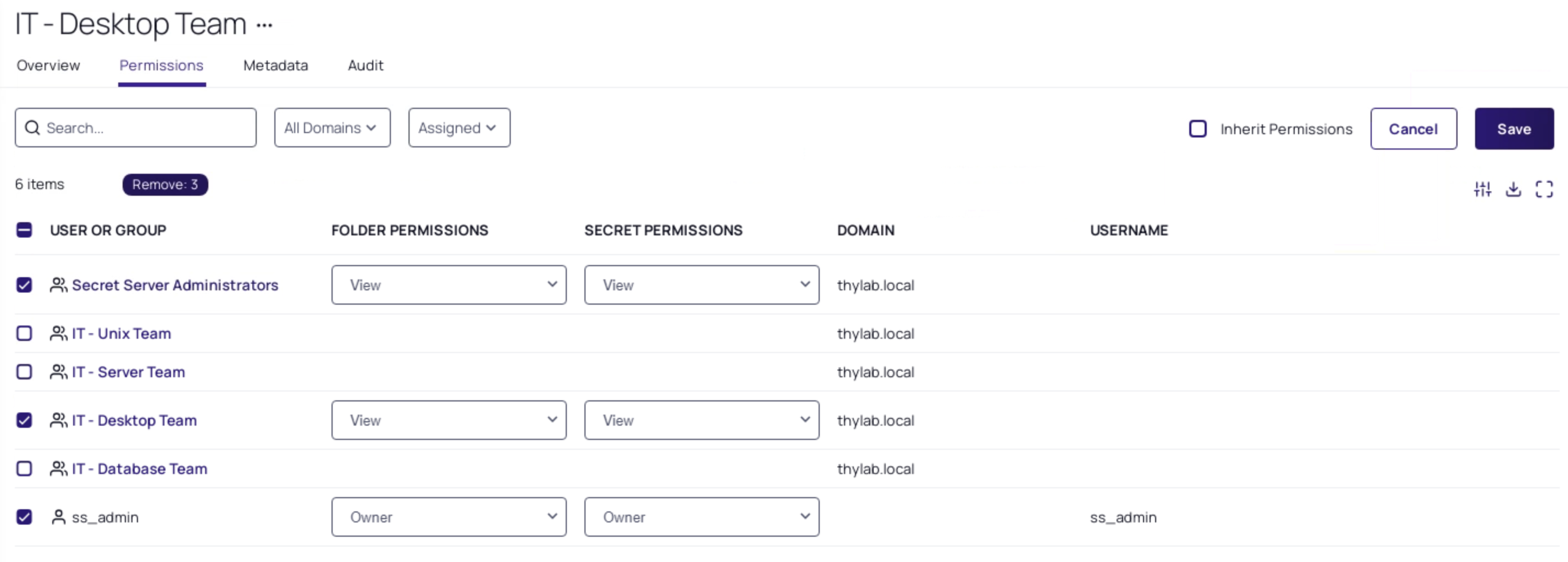
Task: Open the ellipsis menu beside folder title
Action: click(264, 26)
